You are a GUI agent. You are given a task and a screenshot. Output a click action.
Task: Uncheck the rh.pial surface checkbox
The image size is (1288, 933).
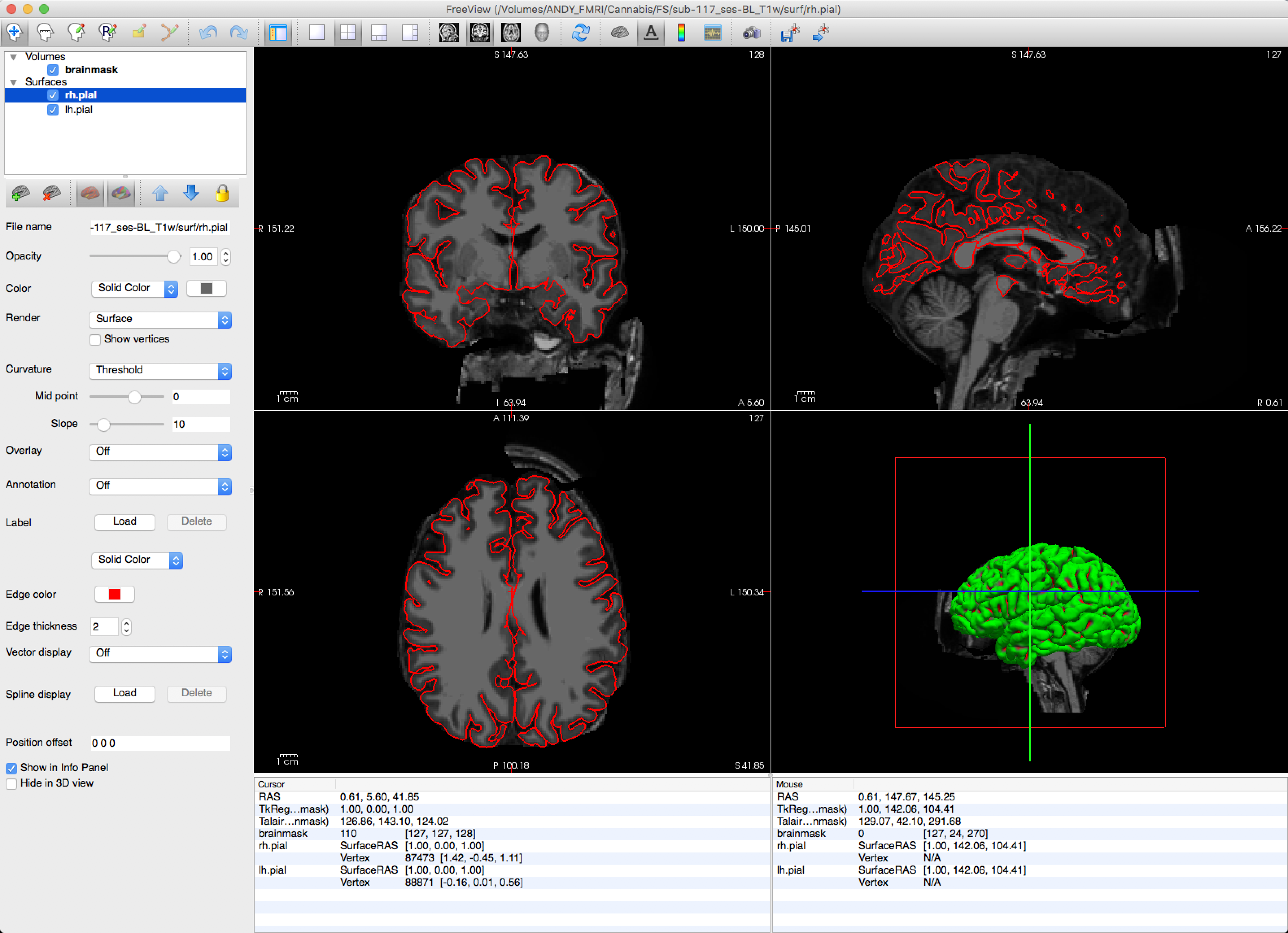(53, 95)
